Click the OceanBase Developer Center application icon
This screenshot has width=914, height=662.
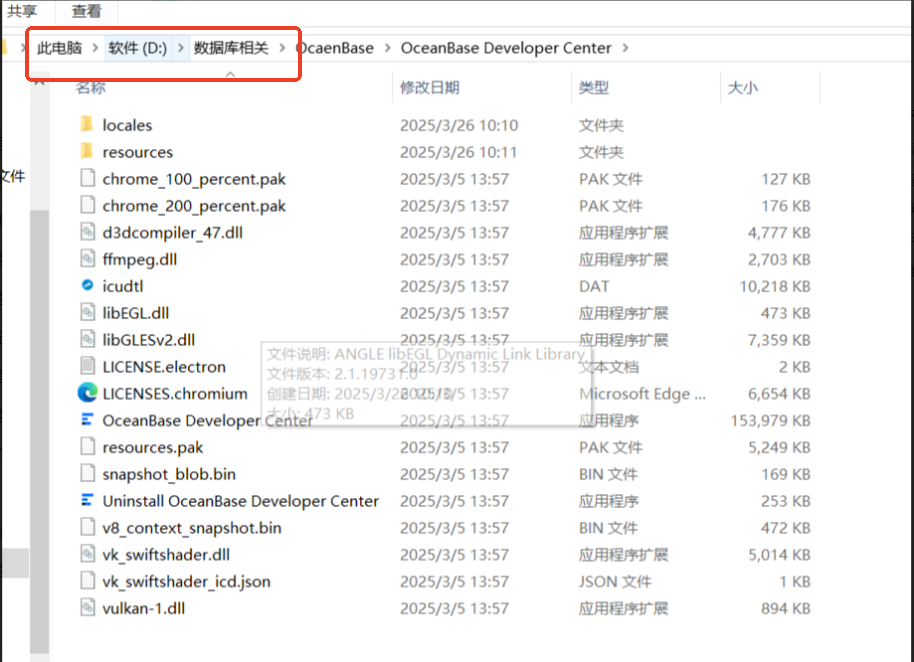point(87,419)
